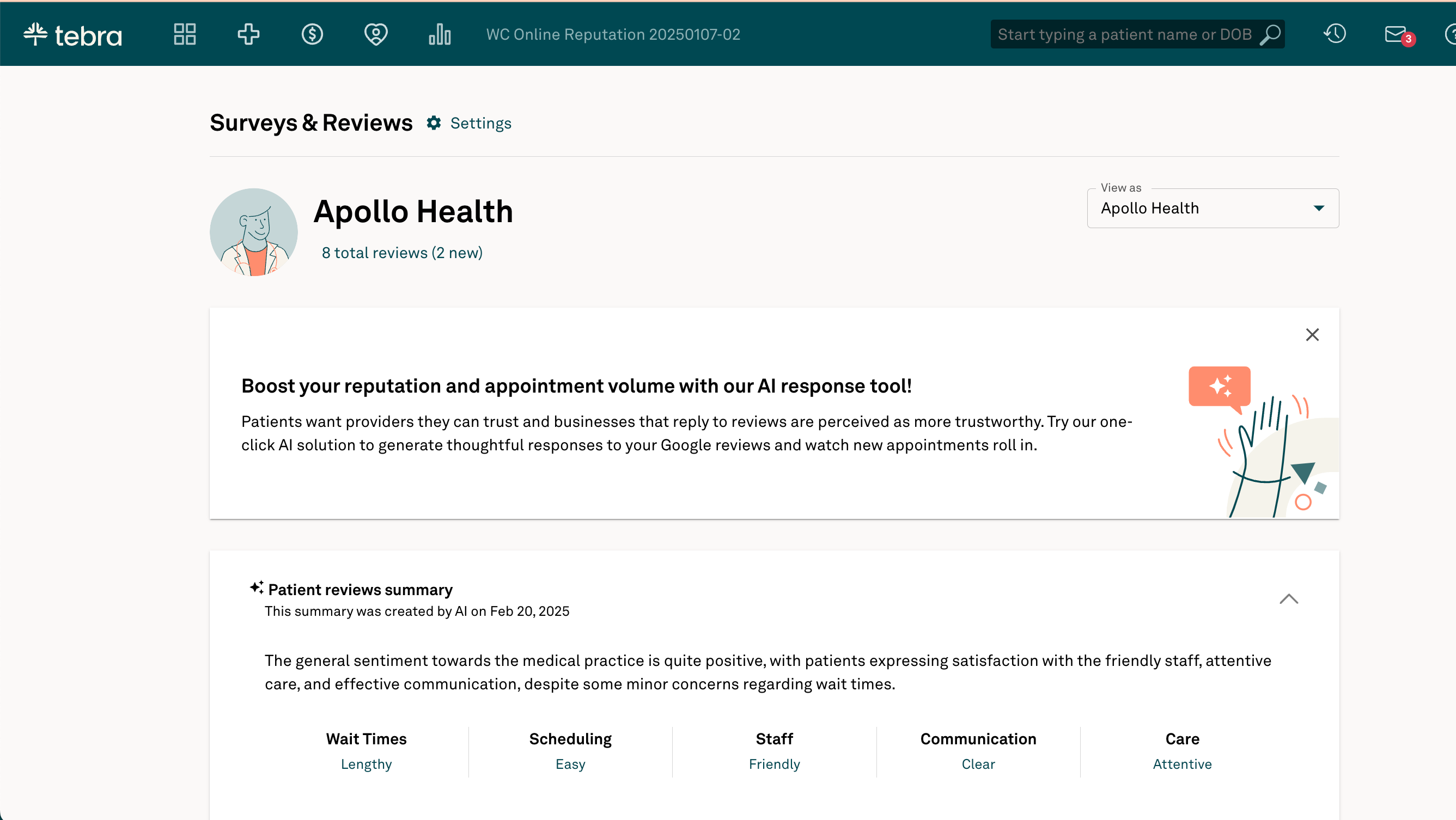
Task: Click the View as dropdown arrow
Action: click(x=1319, y=209)
